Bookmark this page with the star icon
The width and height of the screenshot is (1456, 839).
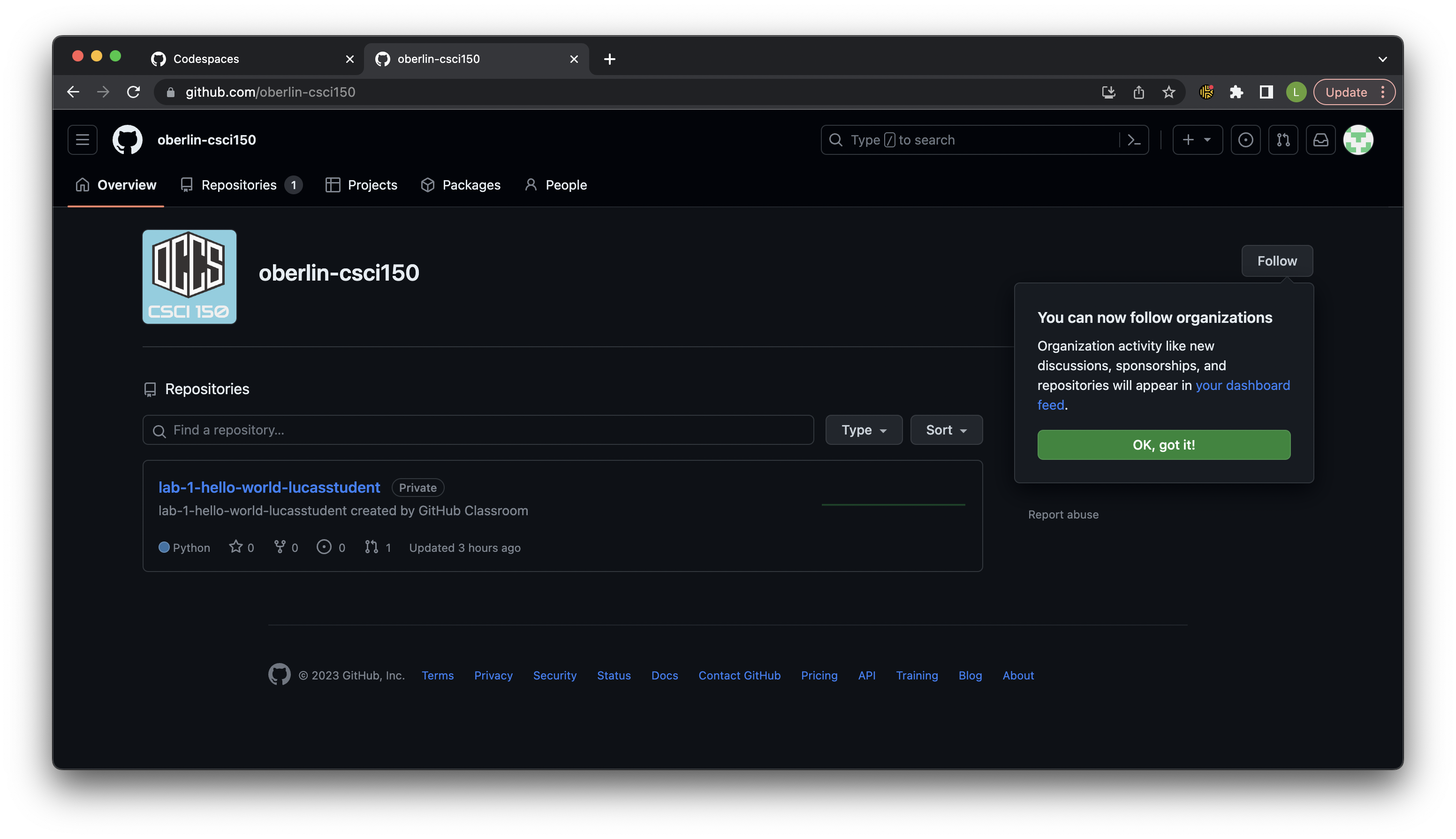pos(1168,92)
